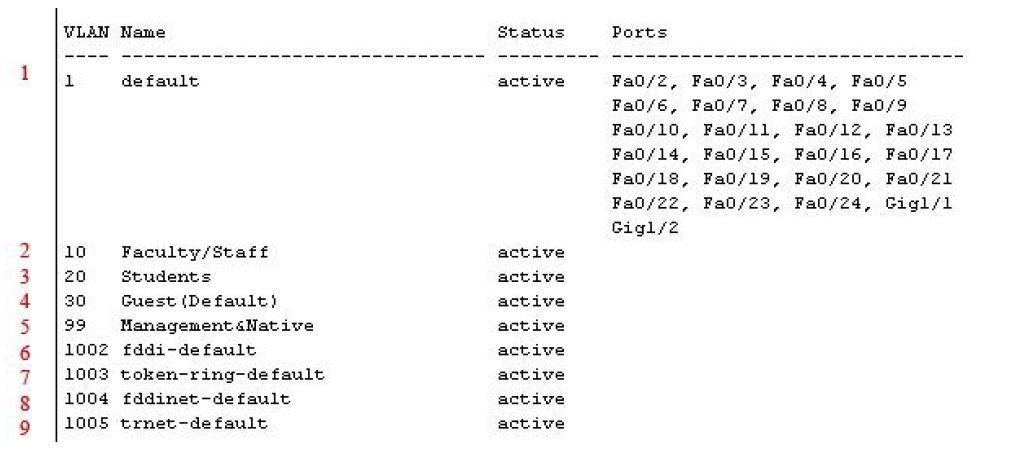The height and width of the screenshot is (450, 1009).
Task: Click the "Ports" column header
Action: pyautogui.click(x=638, y=33)
